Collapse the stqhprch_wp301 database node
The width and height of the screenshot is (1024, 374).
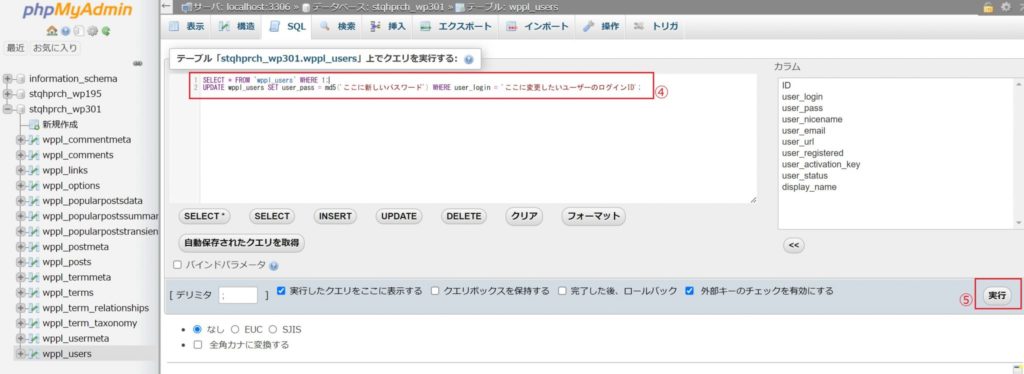click(8, 109)
